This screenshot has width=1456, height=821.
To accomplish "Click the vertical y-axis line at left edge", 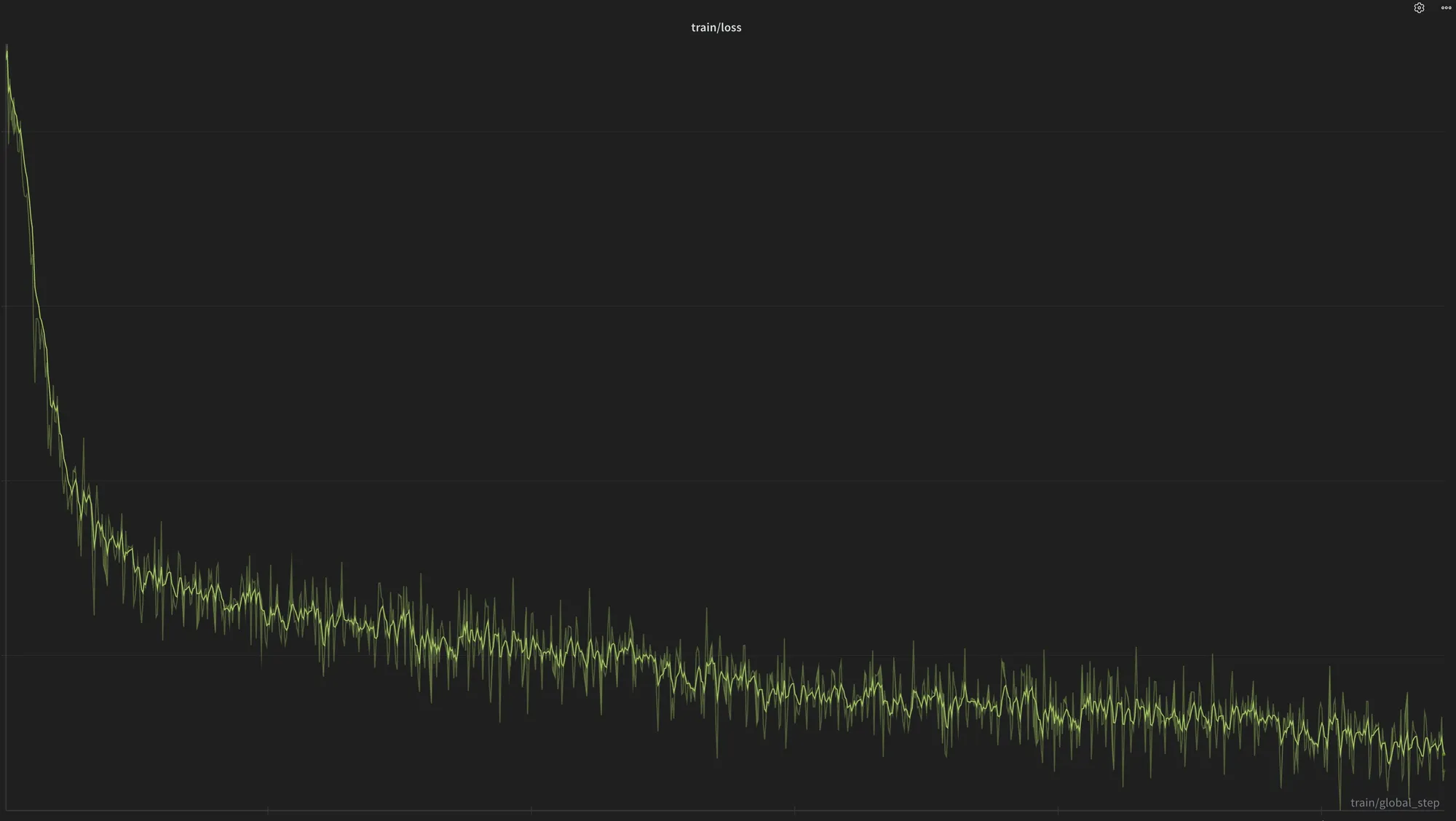I will [6, 437].
